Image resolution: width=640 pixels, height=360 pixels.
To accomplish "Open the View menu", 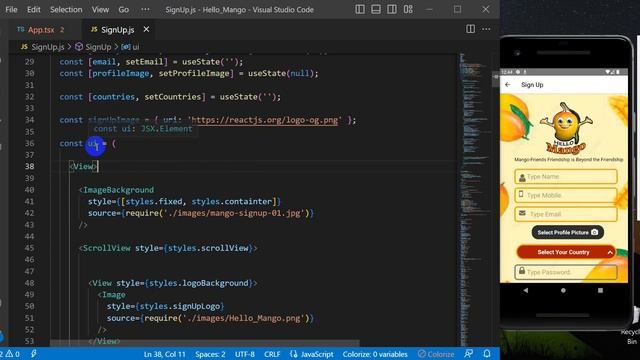I will coord(100,9).
